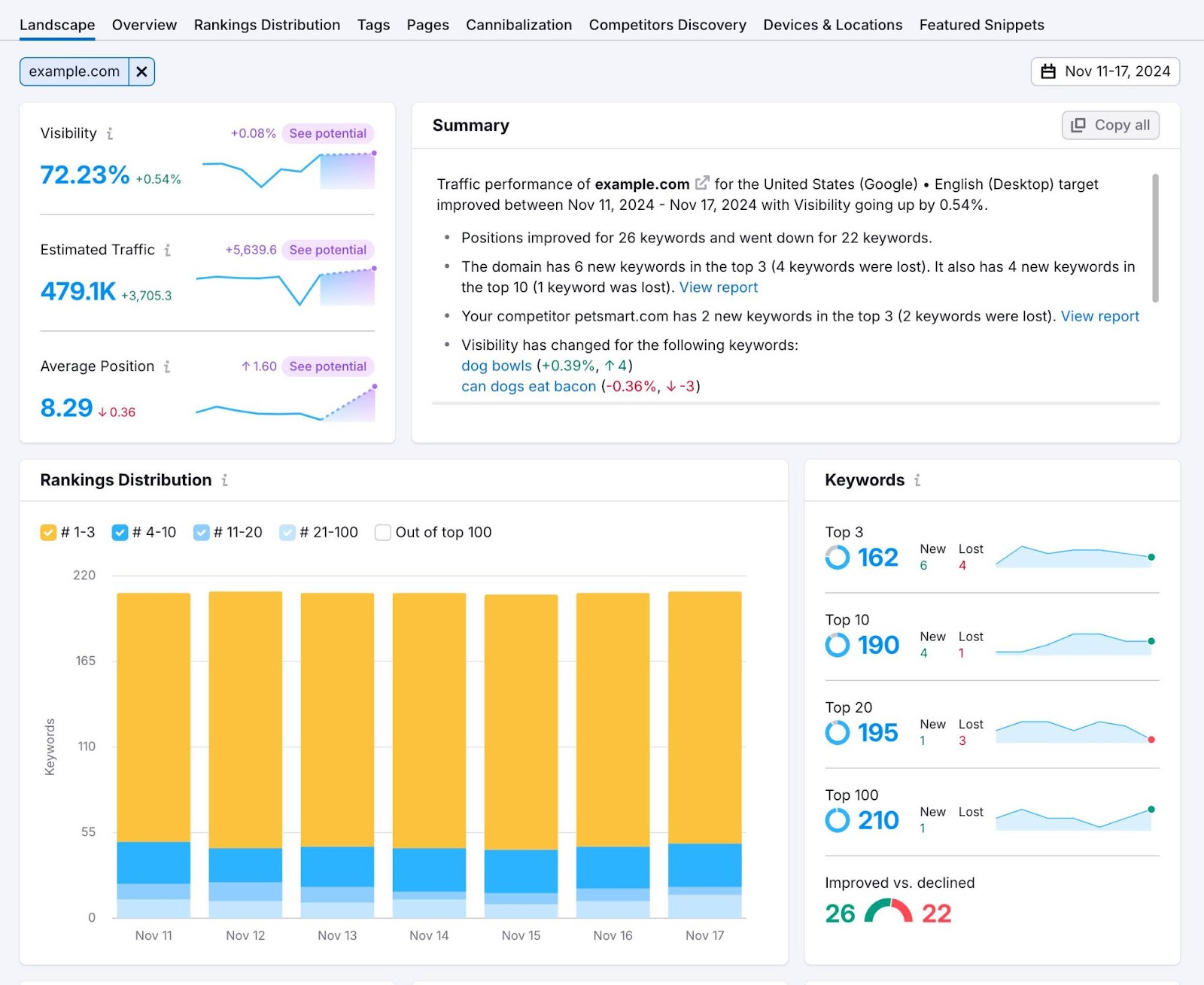Image resolution: width=1204 pixels, height=985 pixels.
Task: Click View report for petsmart.com keywords
Action: [x=1100, y=316]
